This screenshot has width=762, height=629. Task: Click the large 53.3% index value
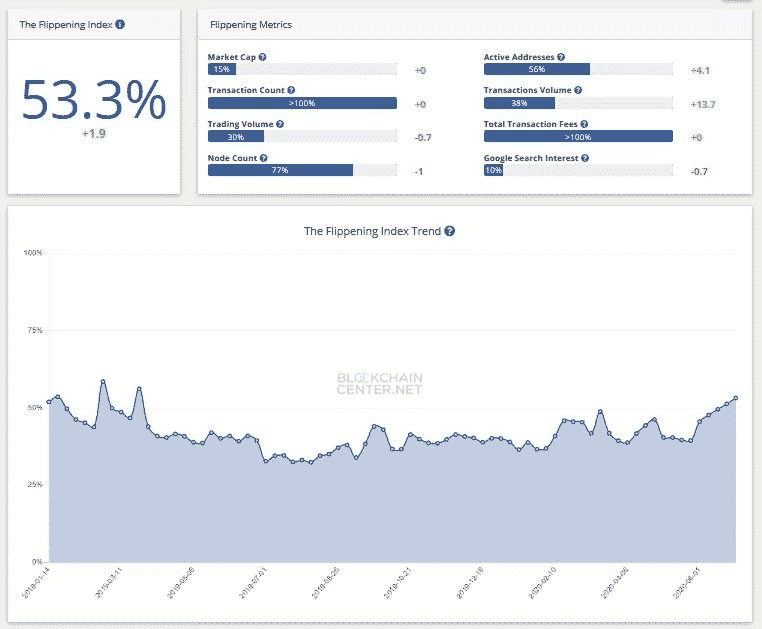(93, 101)
